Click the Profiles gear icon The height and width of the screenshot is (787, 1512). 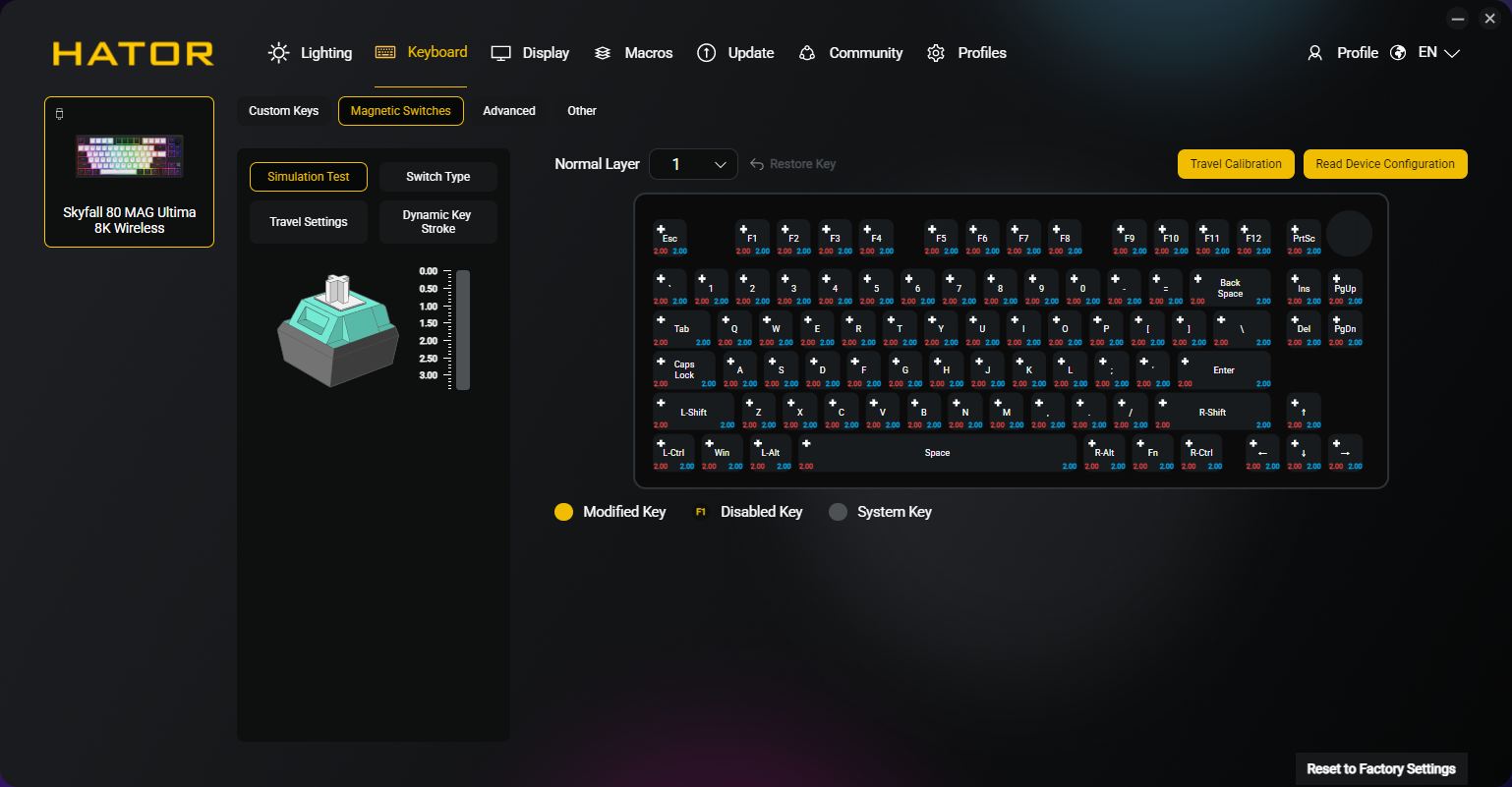tap(936, 53)
